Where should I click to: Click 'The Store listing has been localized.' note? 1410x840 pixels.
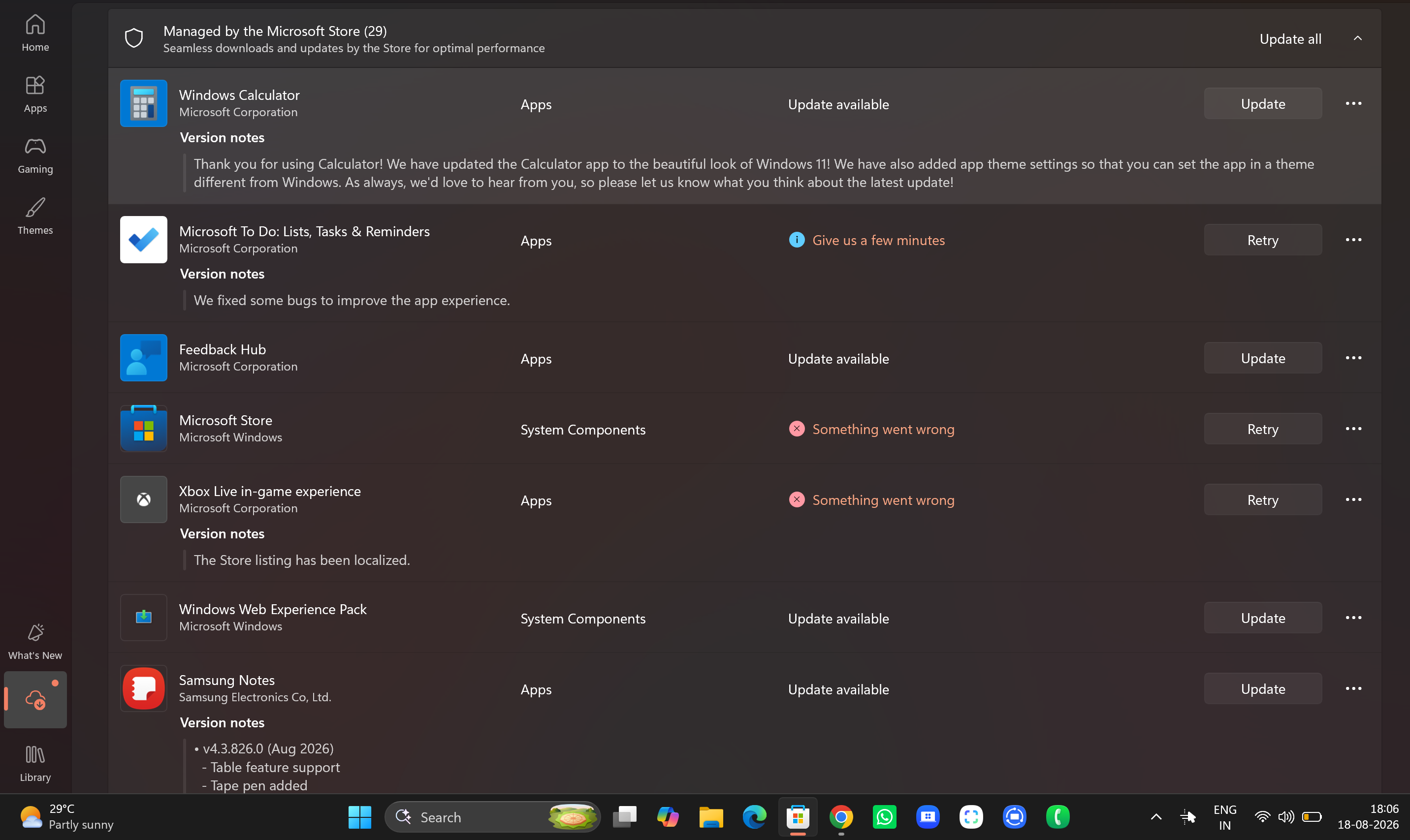point(302,560)
